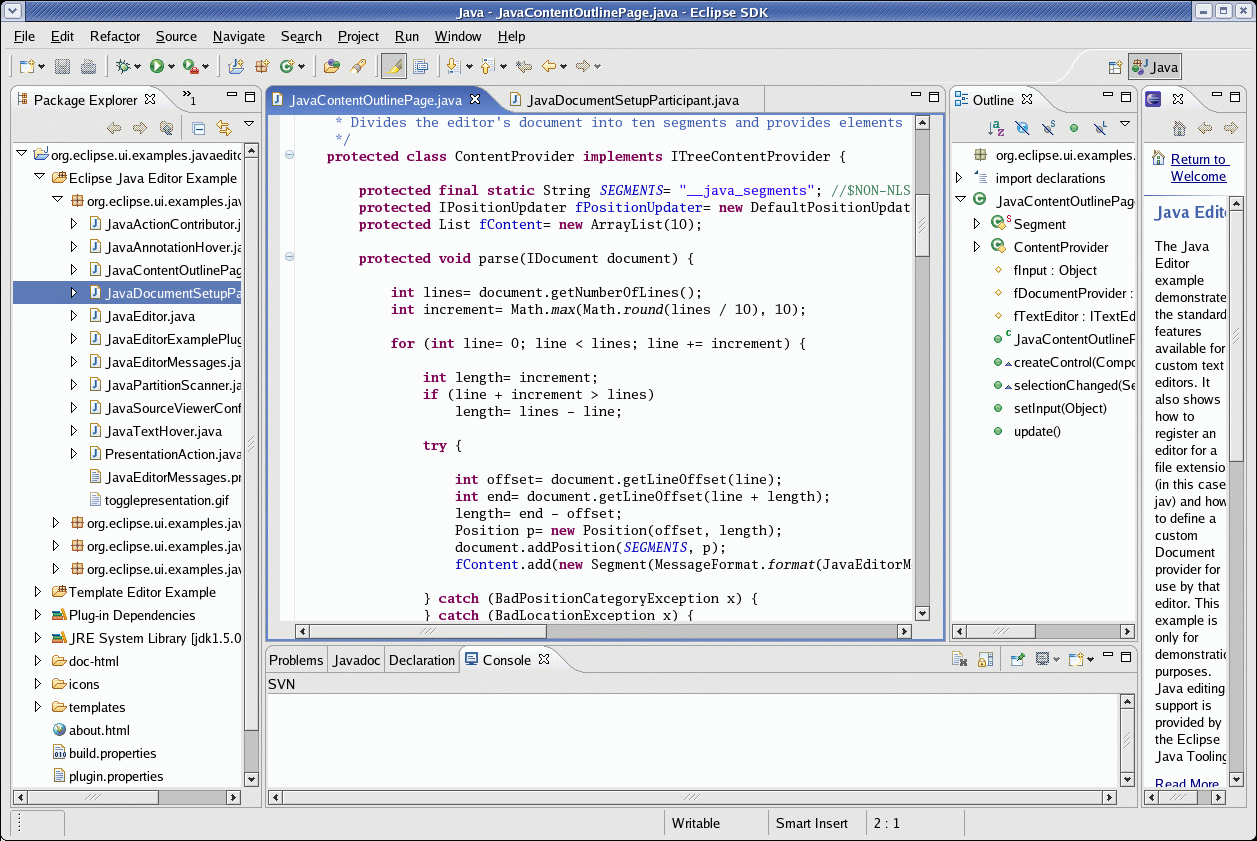Toggle Link with Editor in Package Explorer
Viewport: 1257px width, 841px height.
(223, 128)
